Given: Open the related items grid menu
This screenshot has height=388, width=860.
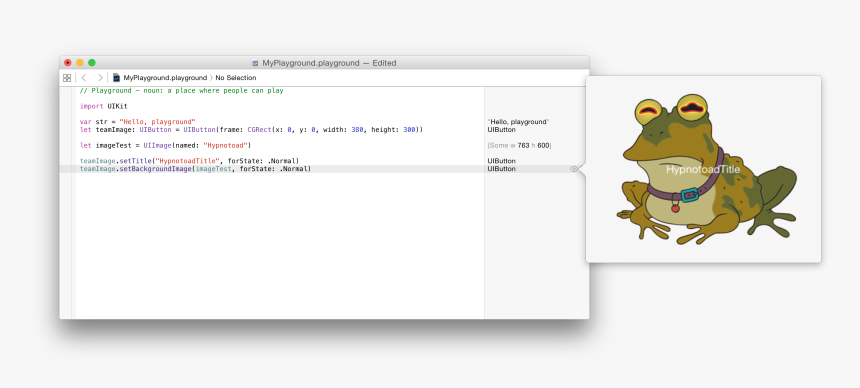Looking at the screenshot, I should 67,78.
